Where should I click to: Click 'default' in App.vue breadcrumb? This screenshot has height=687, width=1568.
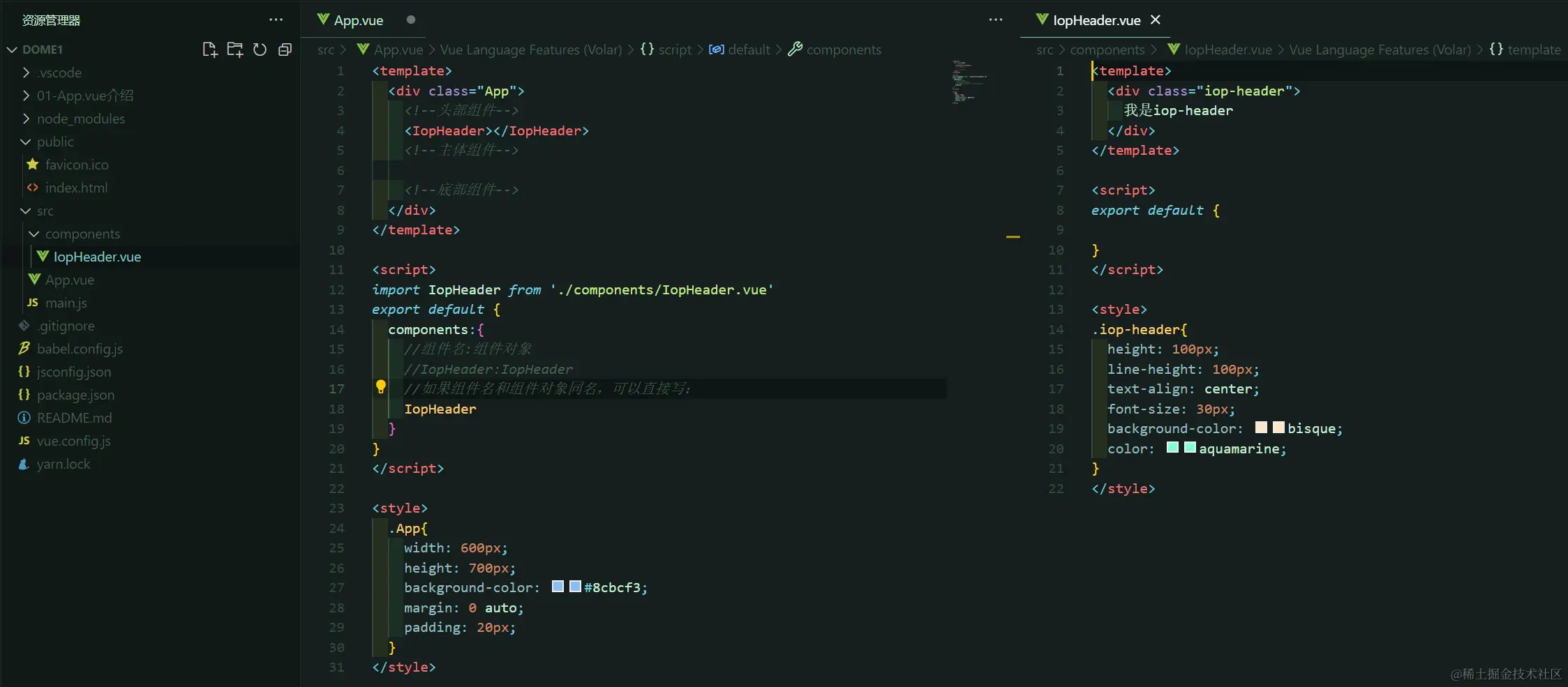pyautogui.click(x=749, y=50)
